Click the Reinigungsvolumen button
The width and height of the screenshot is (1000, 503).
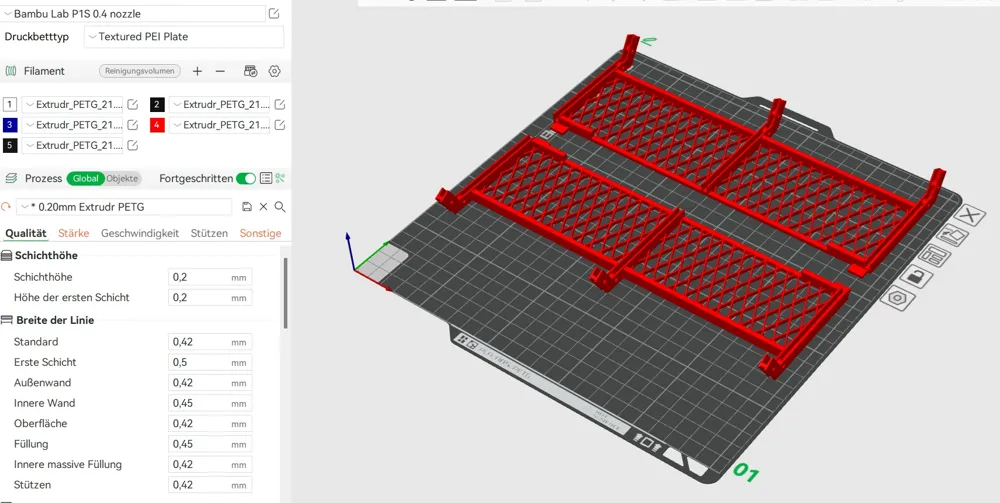[x=140, y=71]
